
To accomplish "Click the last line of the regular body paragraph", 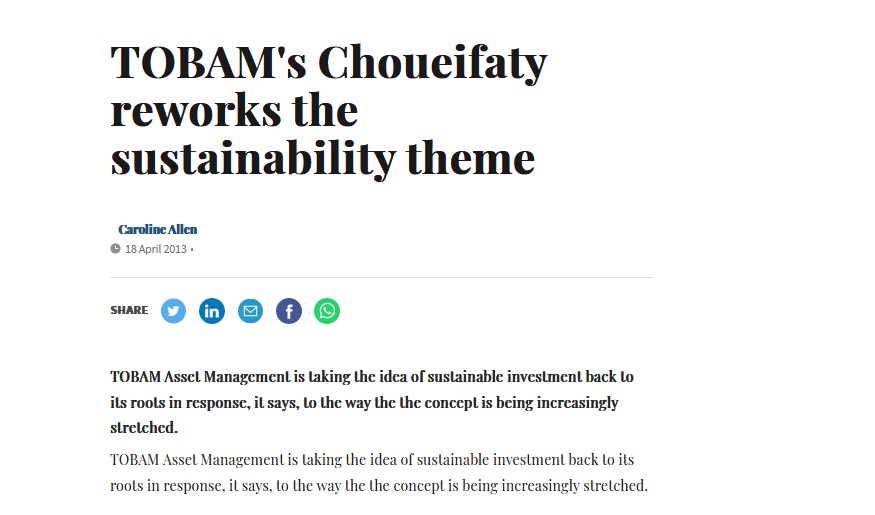I will [x=379, y=487].
